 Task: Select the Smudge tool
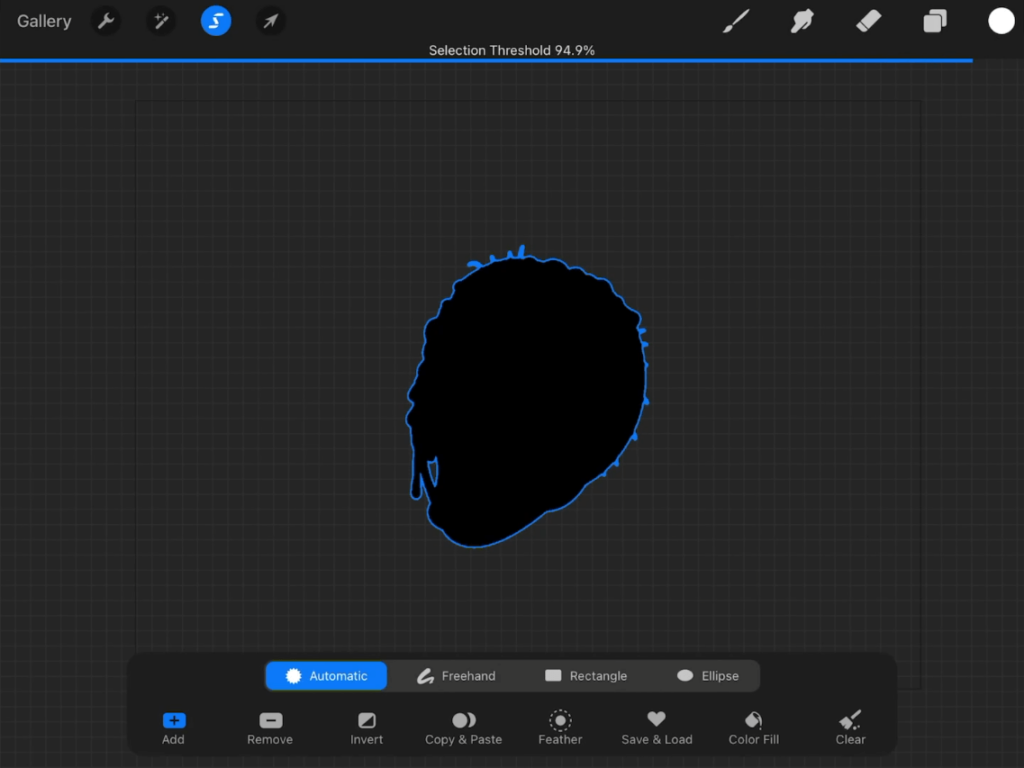pos(802,20)
